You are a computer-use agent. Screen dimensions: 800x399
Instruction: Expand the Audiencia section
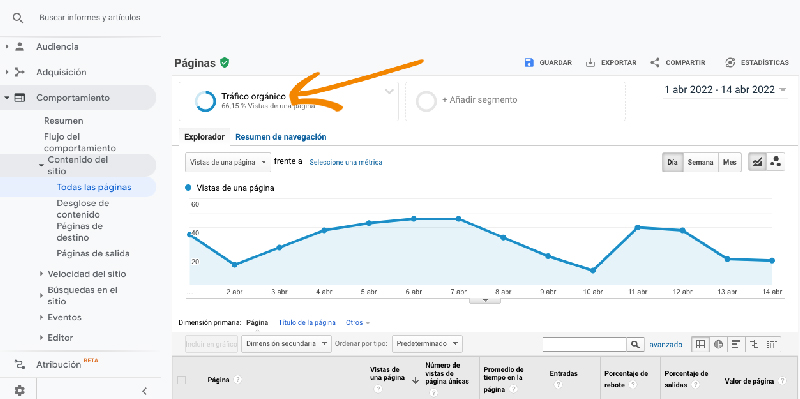click(x=7, y=46)
